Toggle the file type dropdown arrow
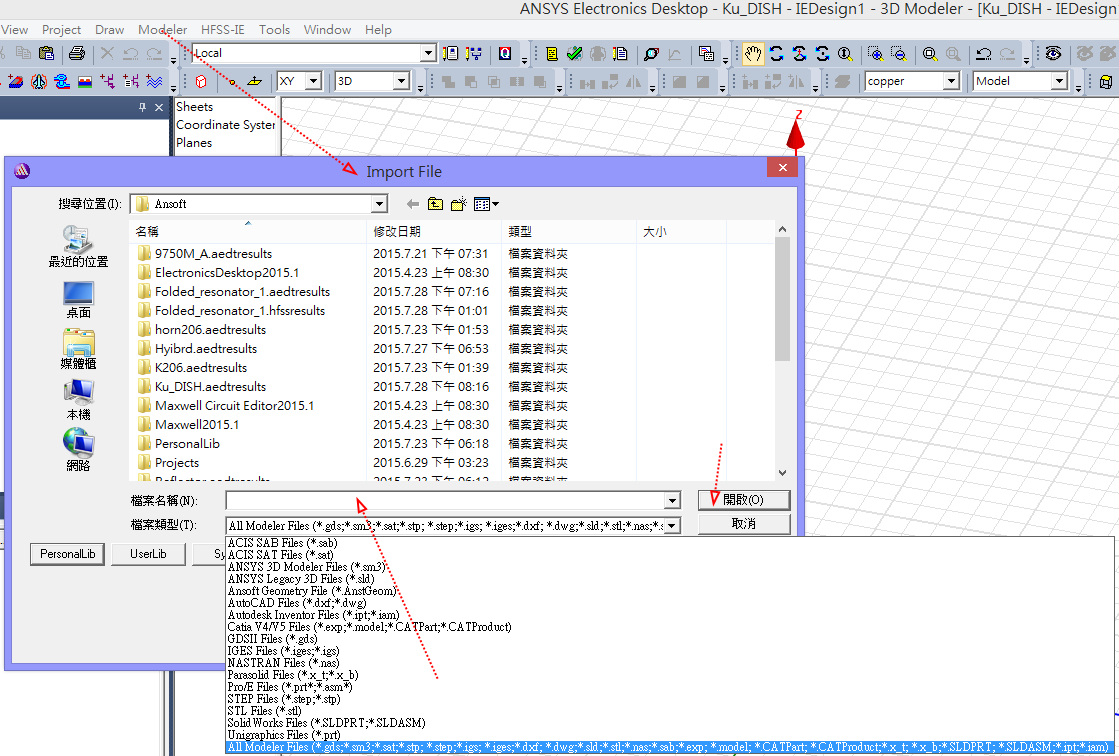This screenshot has height=756, width=1119. [x=672, y=526]
